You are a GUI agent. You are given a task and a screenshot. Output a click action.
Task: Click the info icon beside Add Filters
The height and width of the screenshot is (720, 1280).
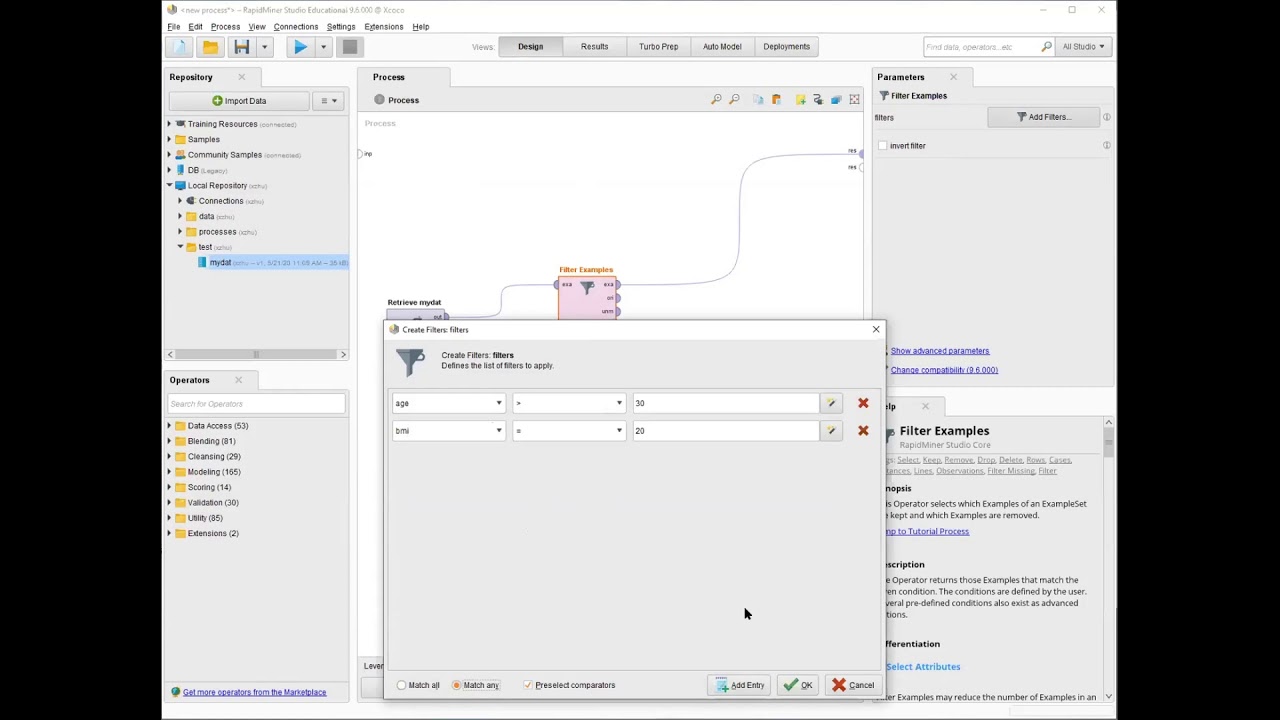coord(1107,117)
